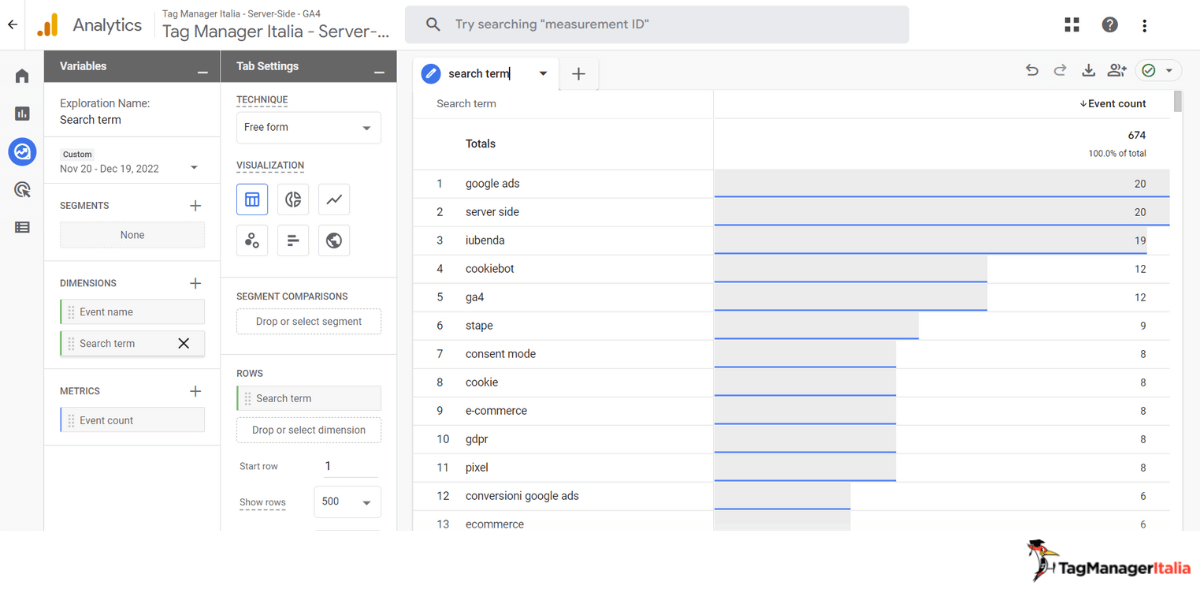Click the search bar at top
The height and width of the screenshot is (590, 1200).
click(x=656, y=24)
